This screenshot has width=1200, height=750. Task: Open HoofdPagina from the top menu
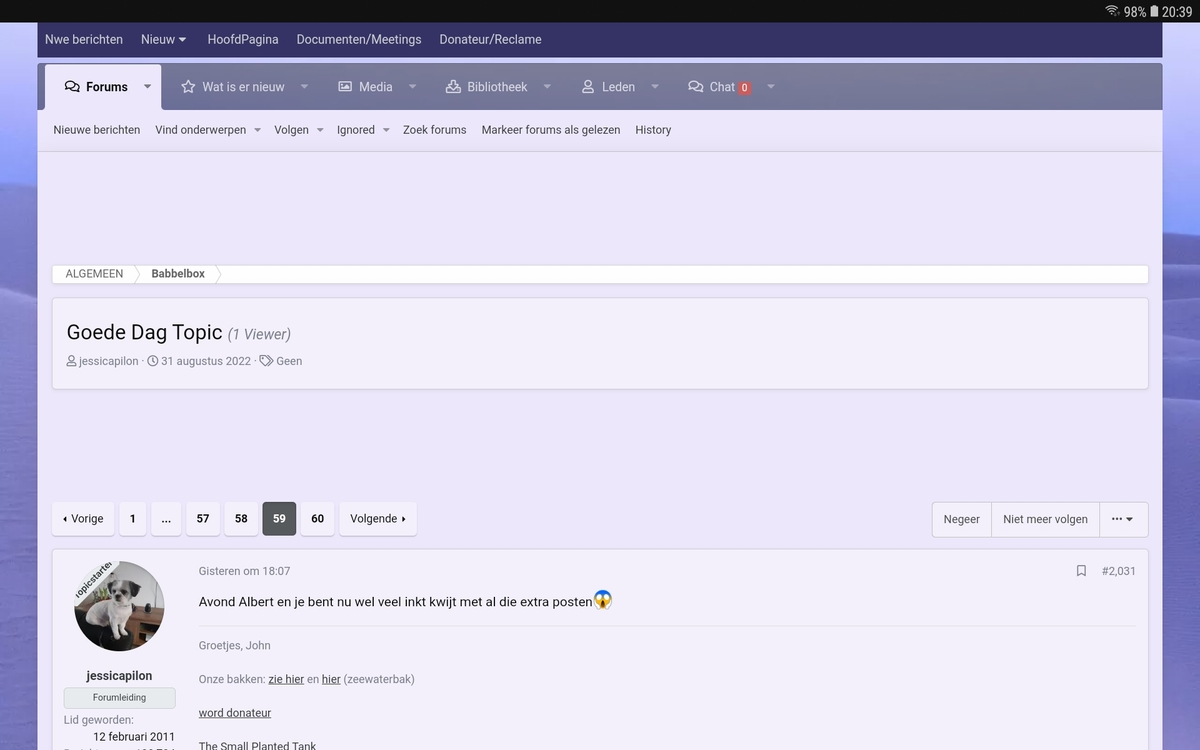(x=243, y=39)
